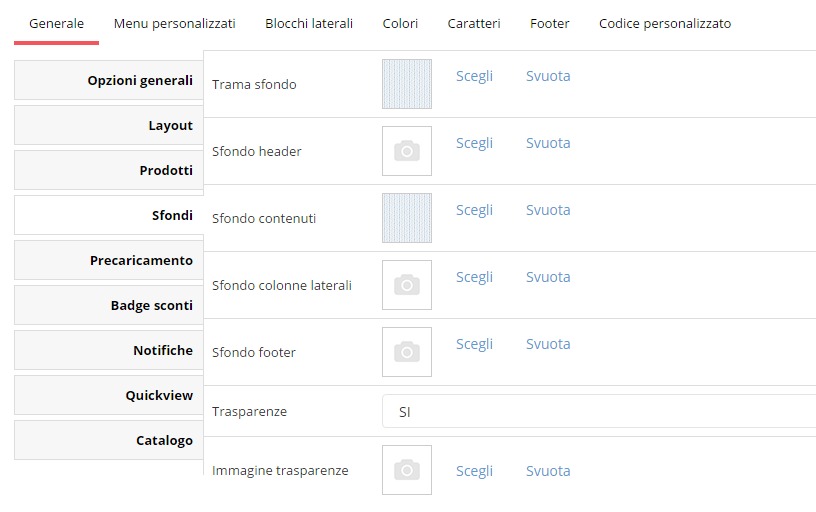Select the Sfondo contenuti pattern thumbnail
Image resolution: width=816 pixels, height=512 pixels.
coord(407,218)
